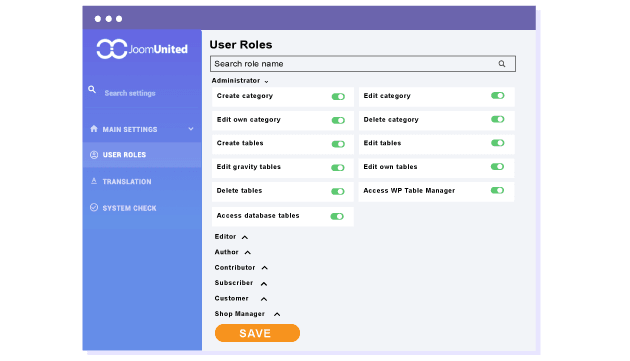
Task: Expand the Shop Manager role chevron
Action: (277, 314)
